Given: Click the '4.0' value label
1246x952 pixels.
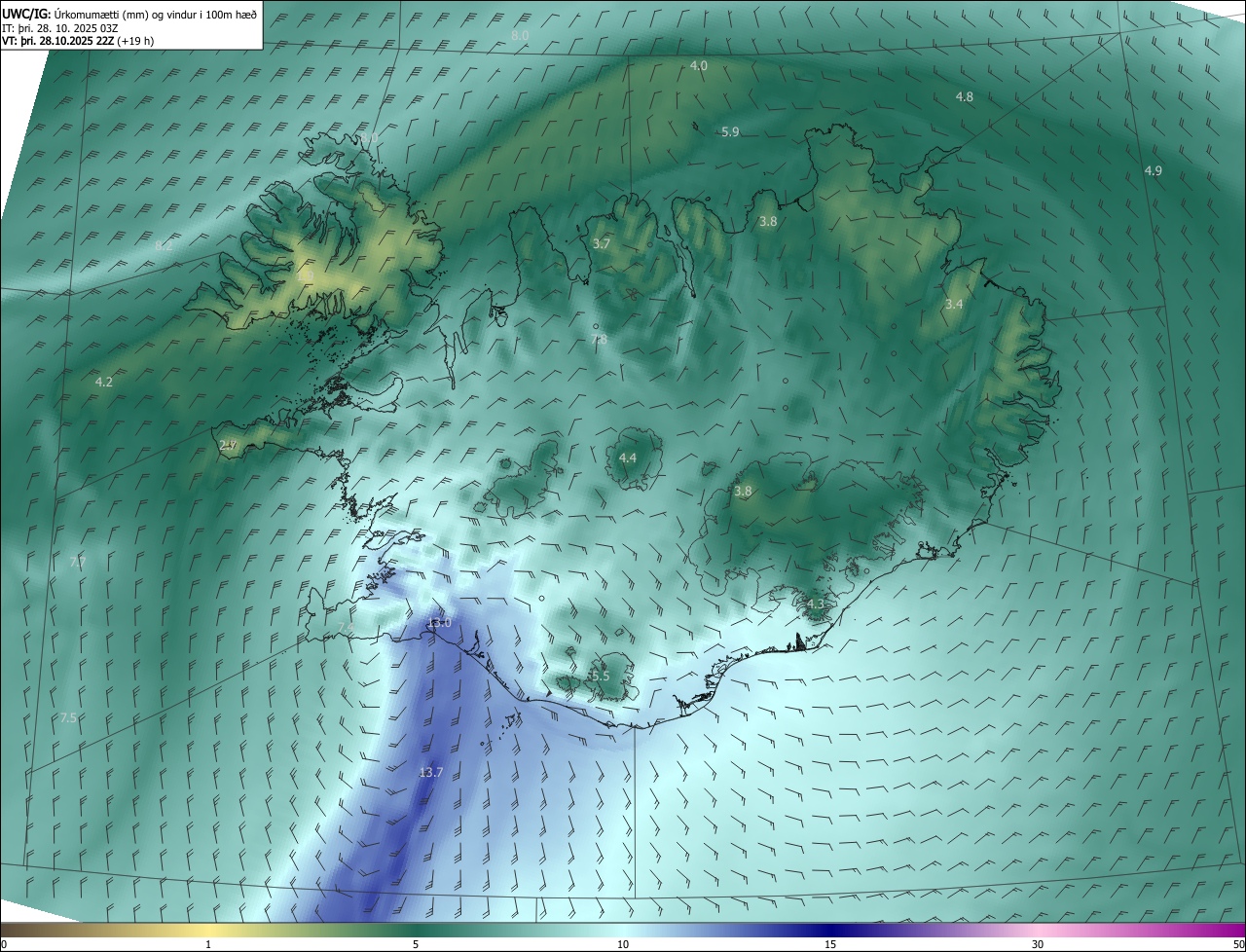Looking at the screenshot, I should (699, 65).
